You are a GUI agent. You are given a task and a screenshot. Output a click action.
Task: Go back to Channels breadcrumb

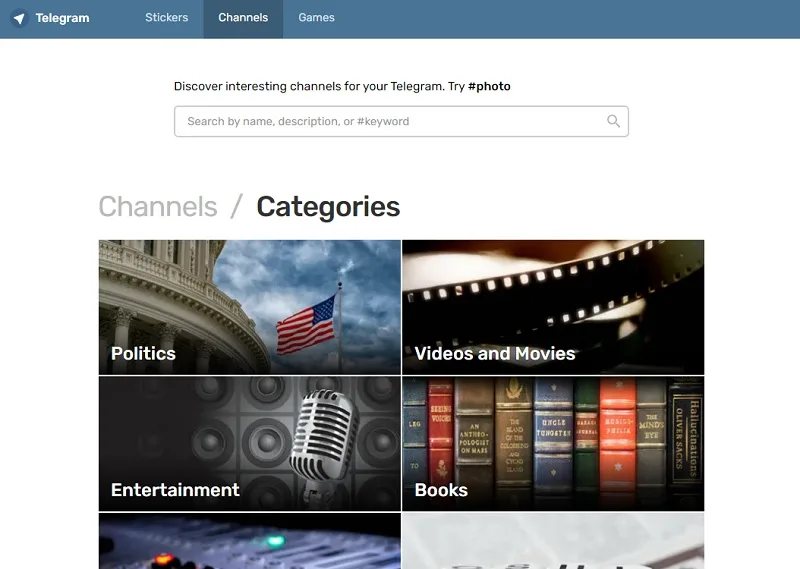158,207
